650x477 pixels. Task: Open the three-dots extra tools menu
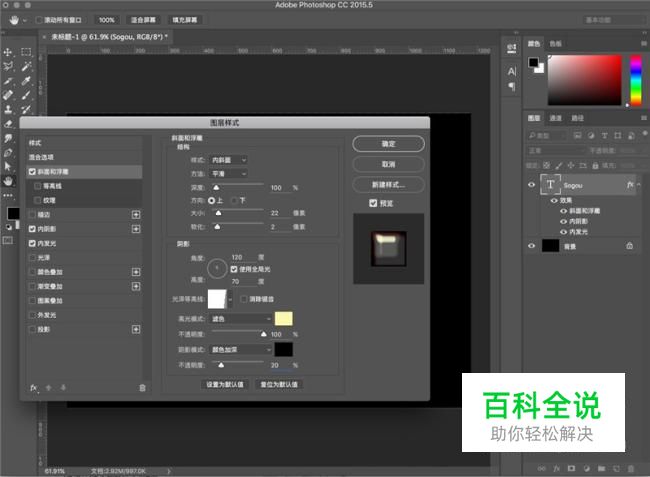point(8,195)
